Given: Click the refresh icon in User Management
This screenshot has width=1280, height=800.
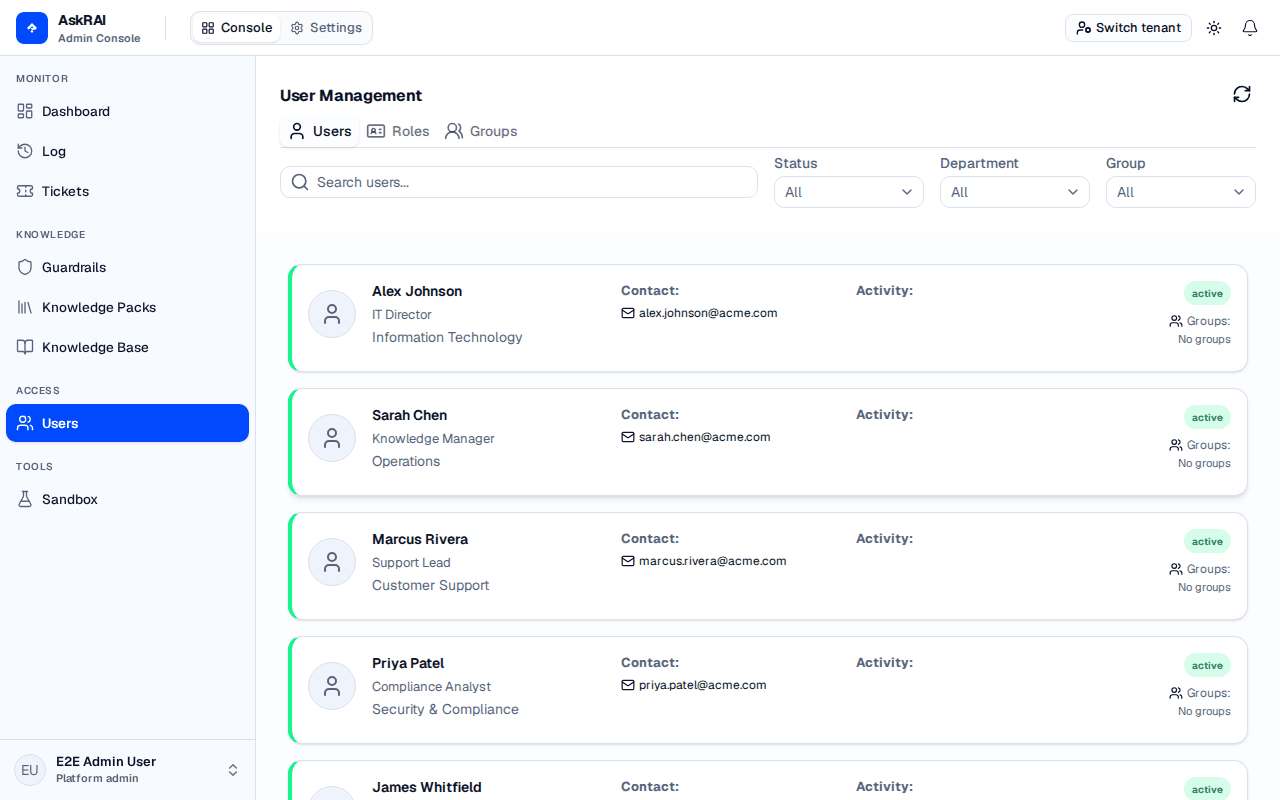Looking at the screenshot, I should point(1242,94).
